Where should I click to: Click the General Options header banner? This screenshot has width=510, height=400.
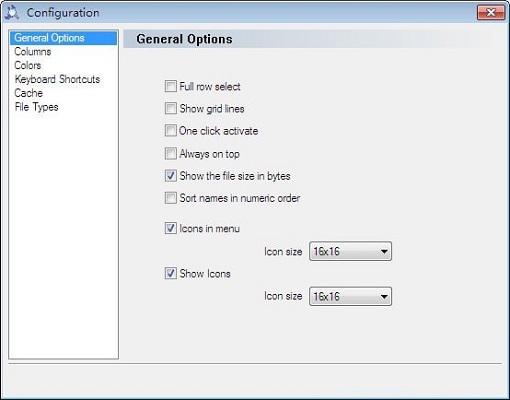tap(307, 39)
